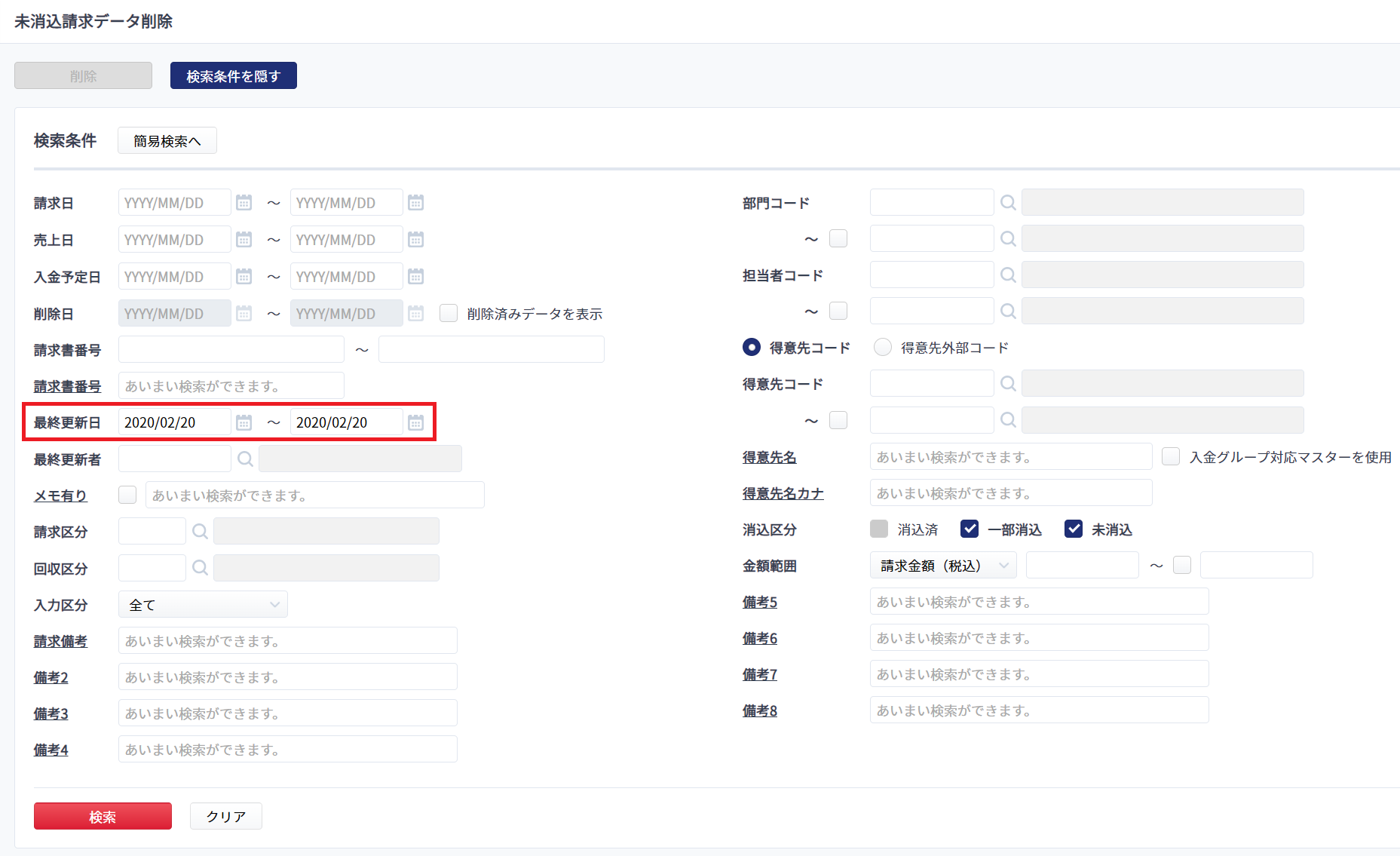Viewport: 1400px width, 856px height.
Task: Click search icon next to 最終更新者 field
Action: (245, 459)
